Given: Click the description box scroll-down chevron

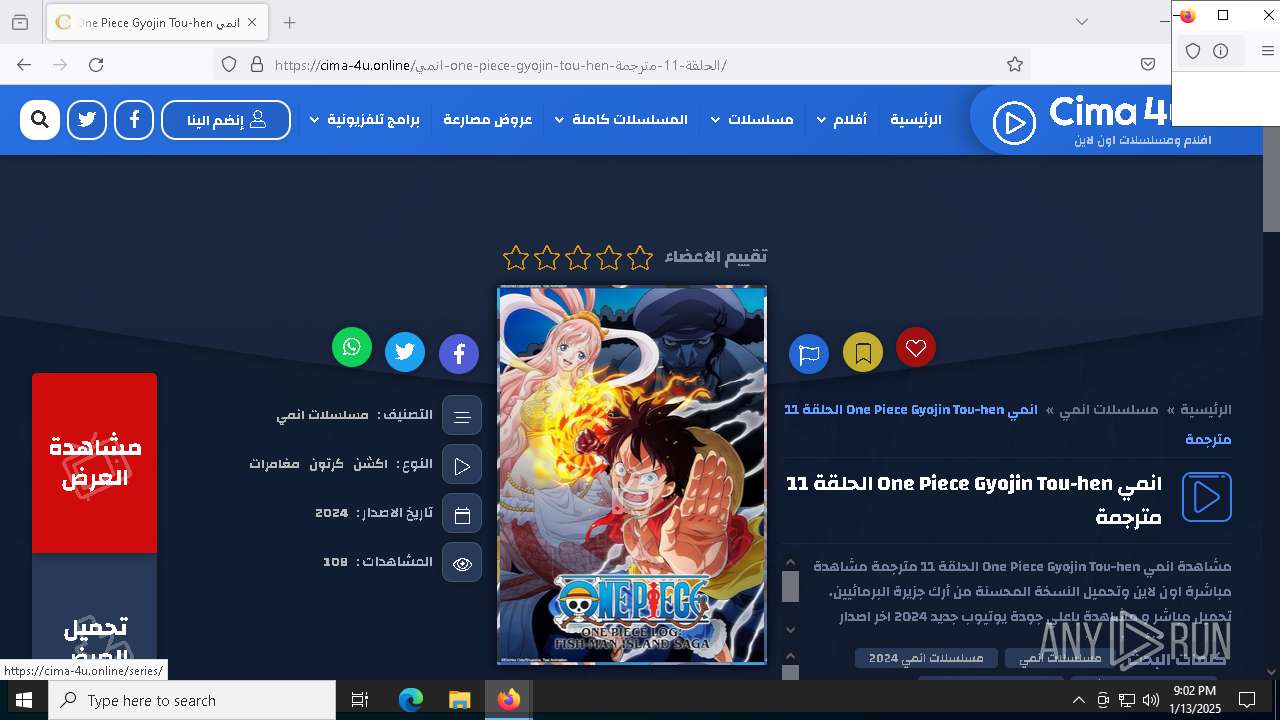Looking at the screenshot, I should tap(790, 629).
